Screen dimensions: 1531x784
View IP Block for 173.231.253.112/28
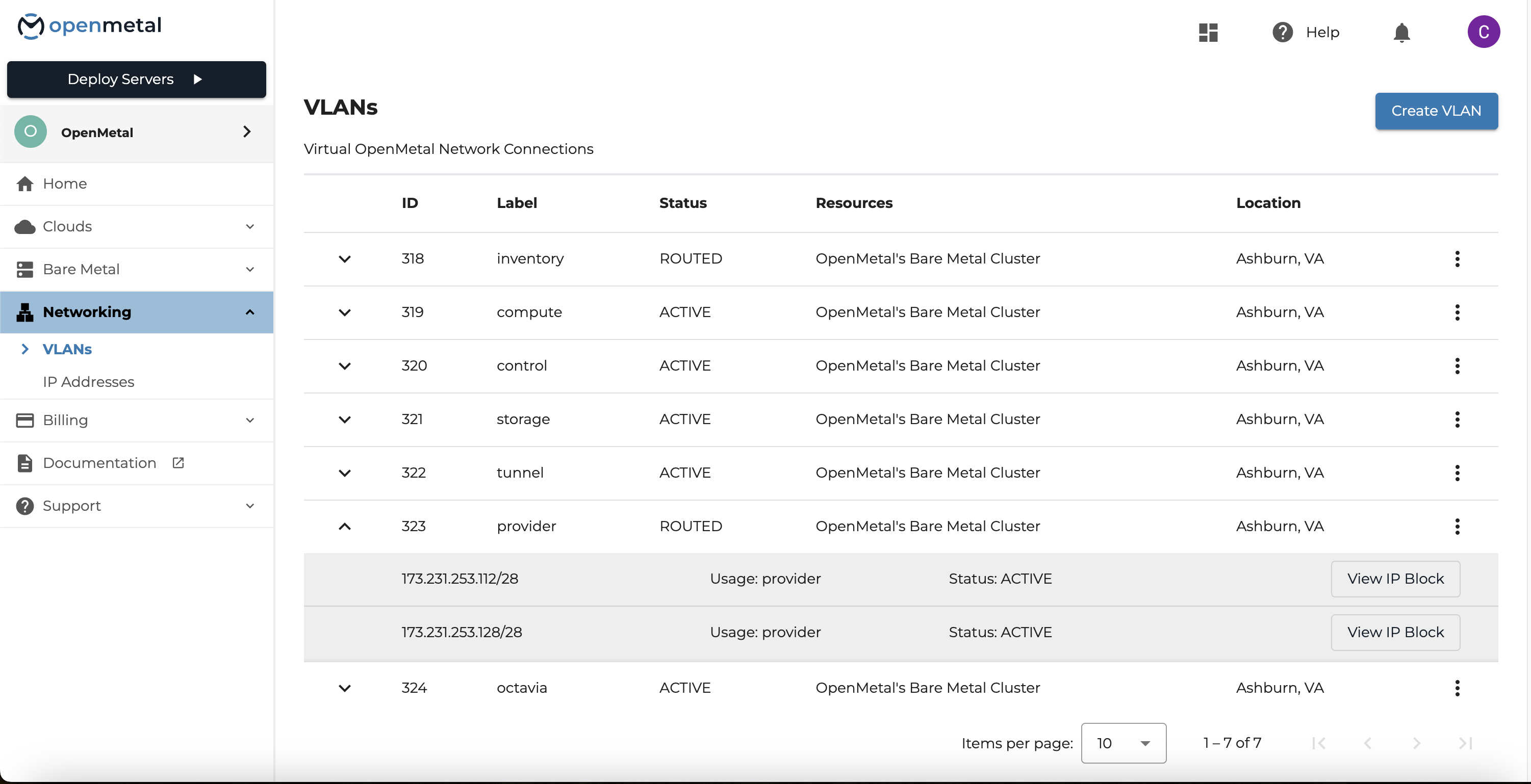1394,579
